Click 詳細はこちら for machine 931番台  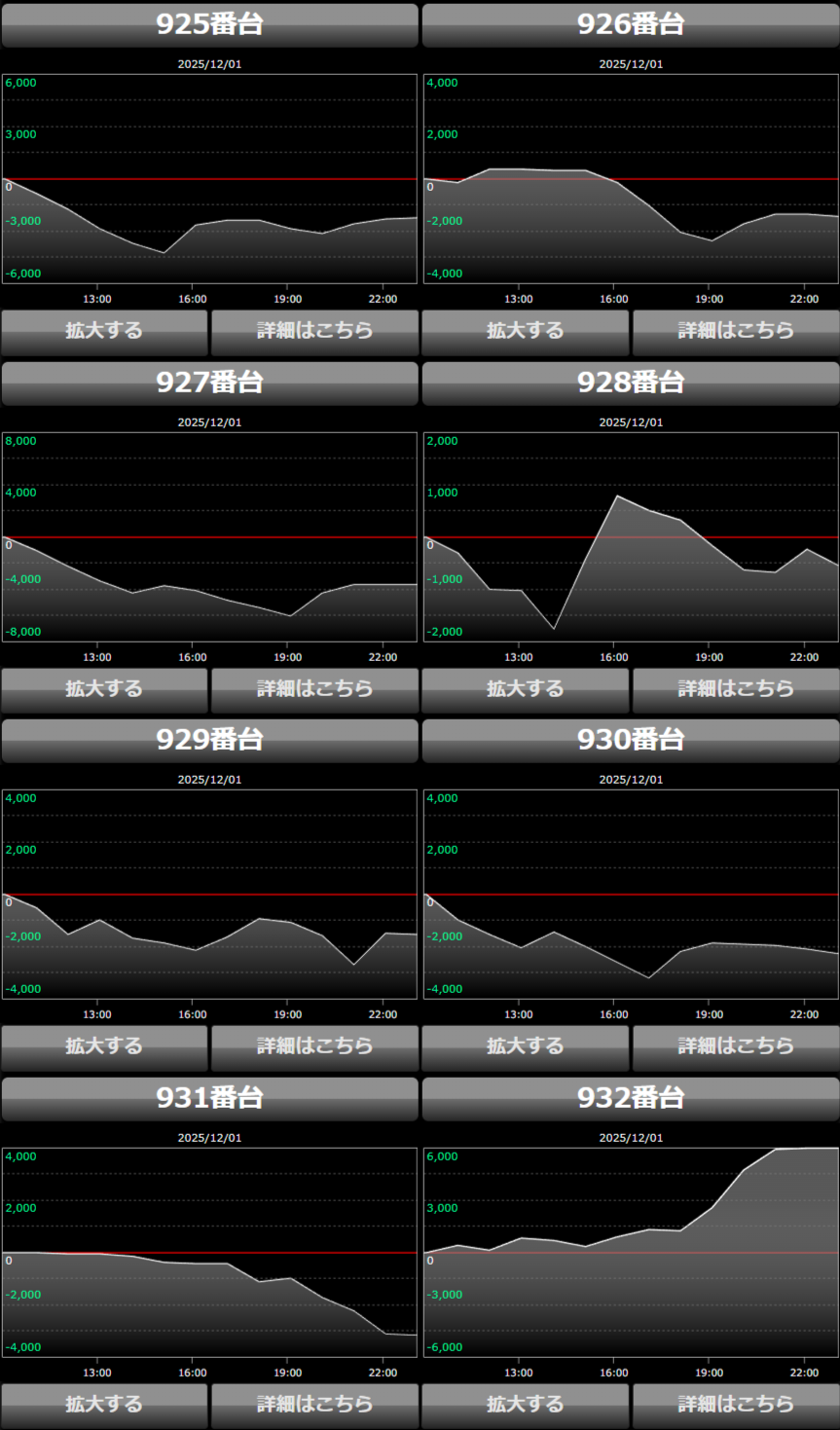click(x=314, y=1405)
